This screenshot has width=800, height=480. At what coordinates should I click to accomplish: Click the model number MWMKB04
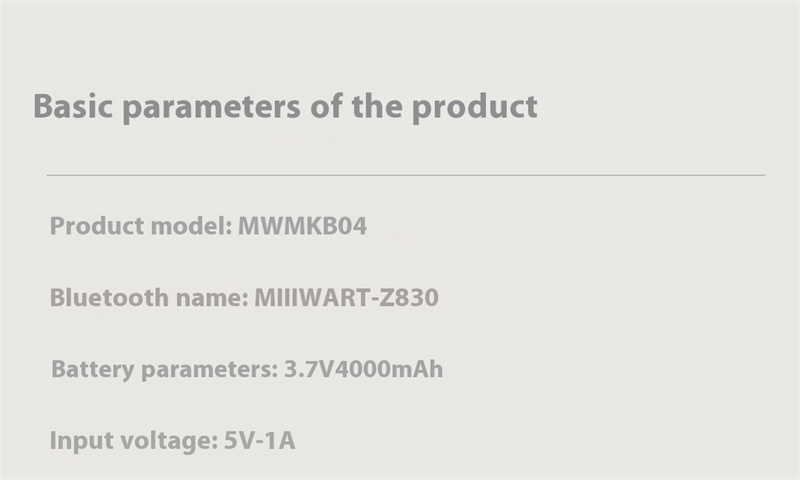tap(303, 226)
